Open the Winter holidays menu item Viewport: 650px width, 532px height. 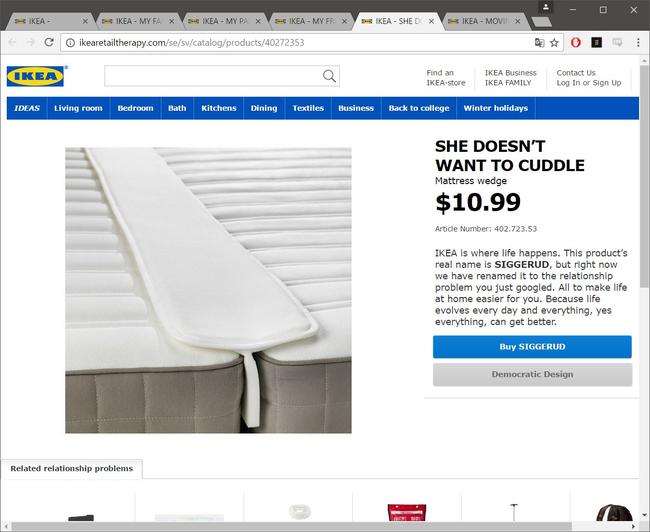495,108
